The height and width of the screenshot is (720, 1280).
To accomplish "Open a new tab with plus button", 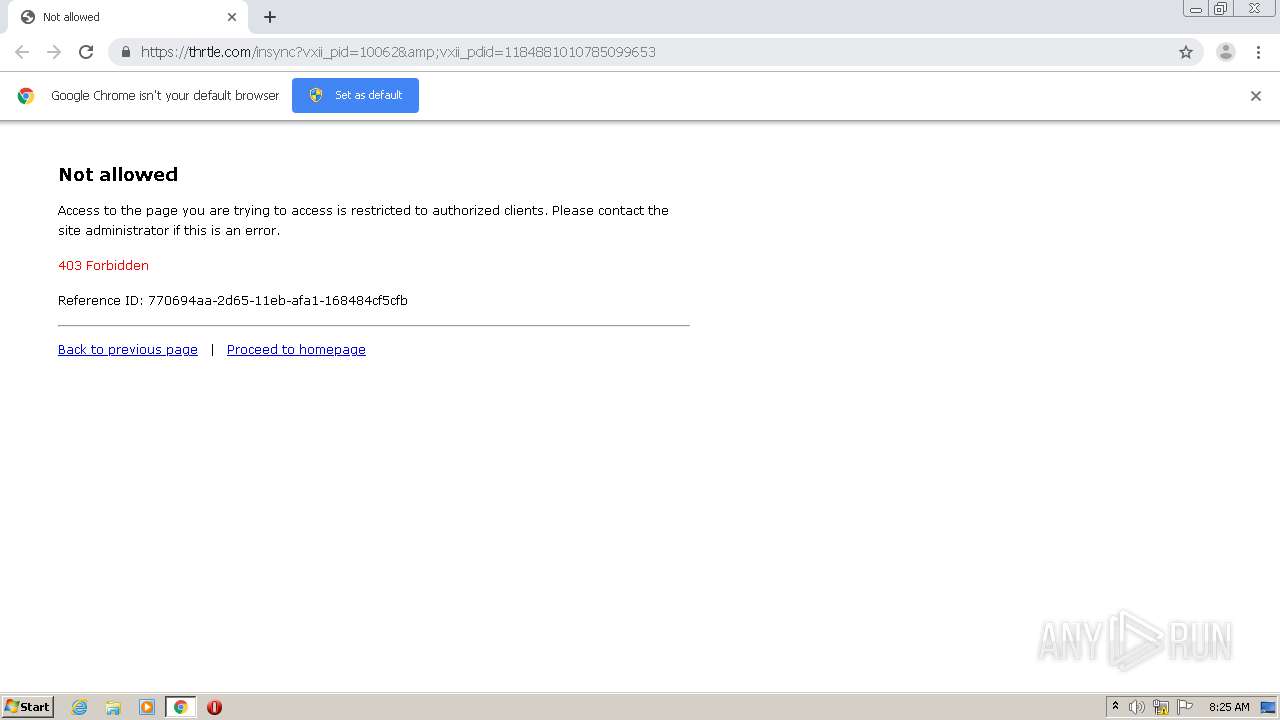I will pyautogui.click(x=270, y=17).
